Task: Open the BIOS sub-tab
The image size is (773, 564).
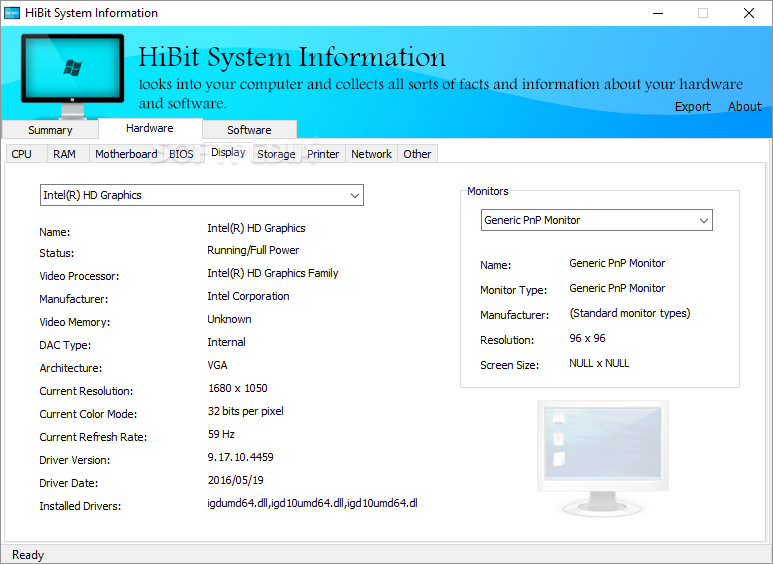Action: click(x=181, y=154)
